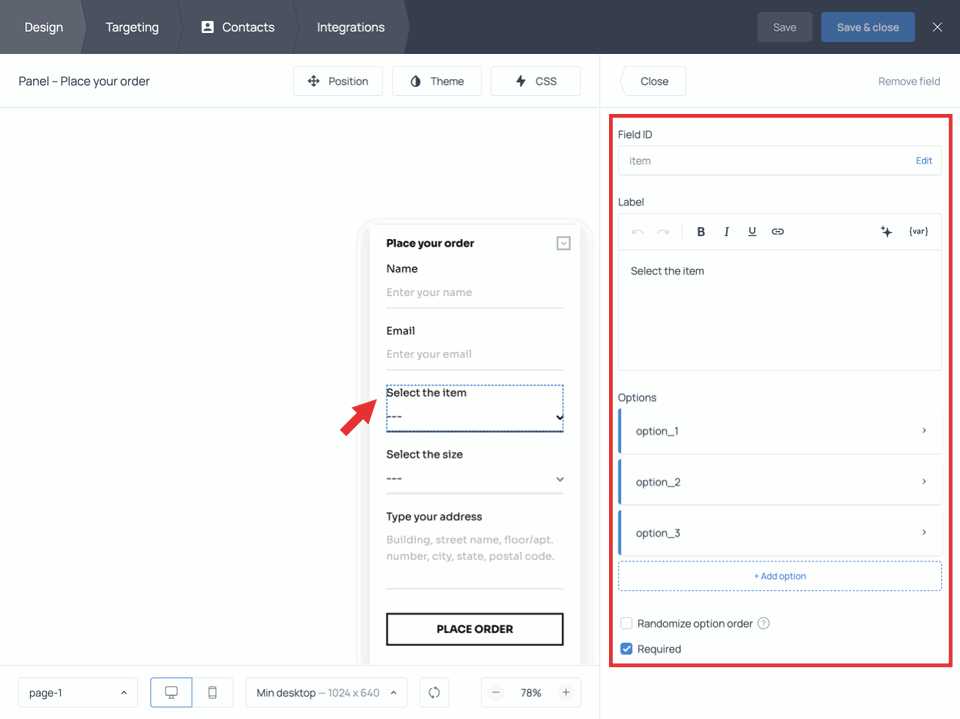Refresh the panel preview
960x719 pixels.
(434, 692)
